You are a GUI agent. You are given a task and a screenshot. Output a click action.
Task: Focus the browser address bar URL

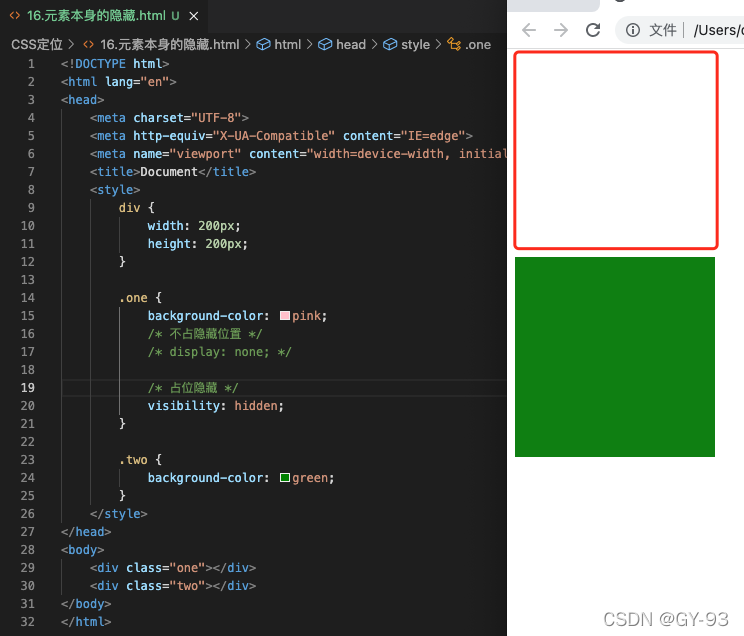tap(718, 30)
